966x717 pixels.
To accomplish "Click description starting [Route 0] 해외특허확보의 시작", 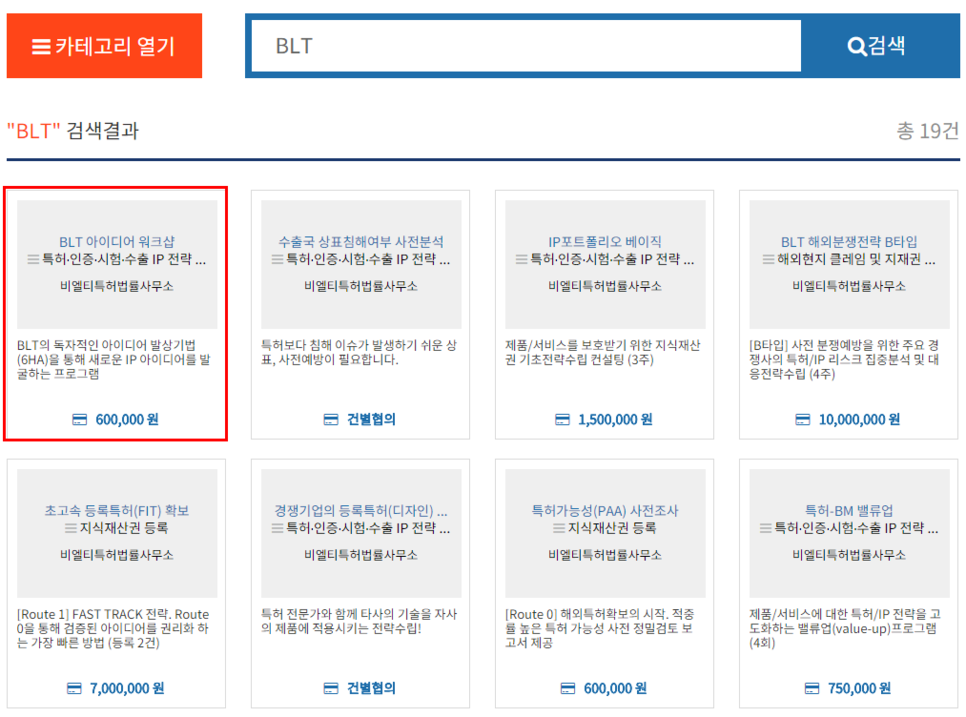I will tap(599, 628).
